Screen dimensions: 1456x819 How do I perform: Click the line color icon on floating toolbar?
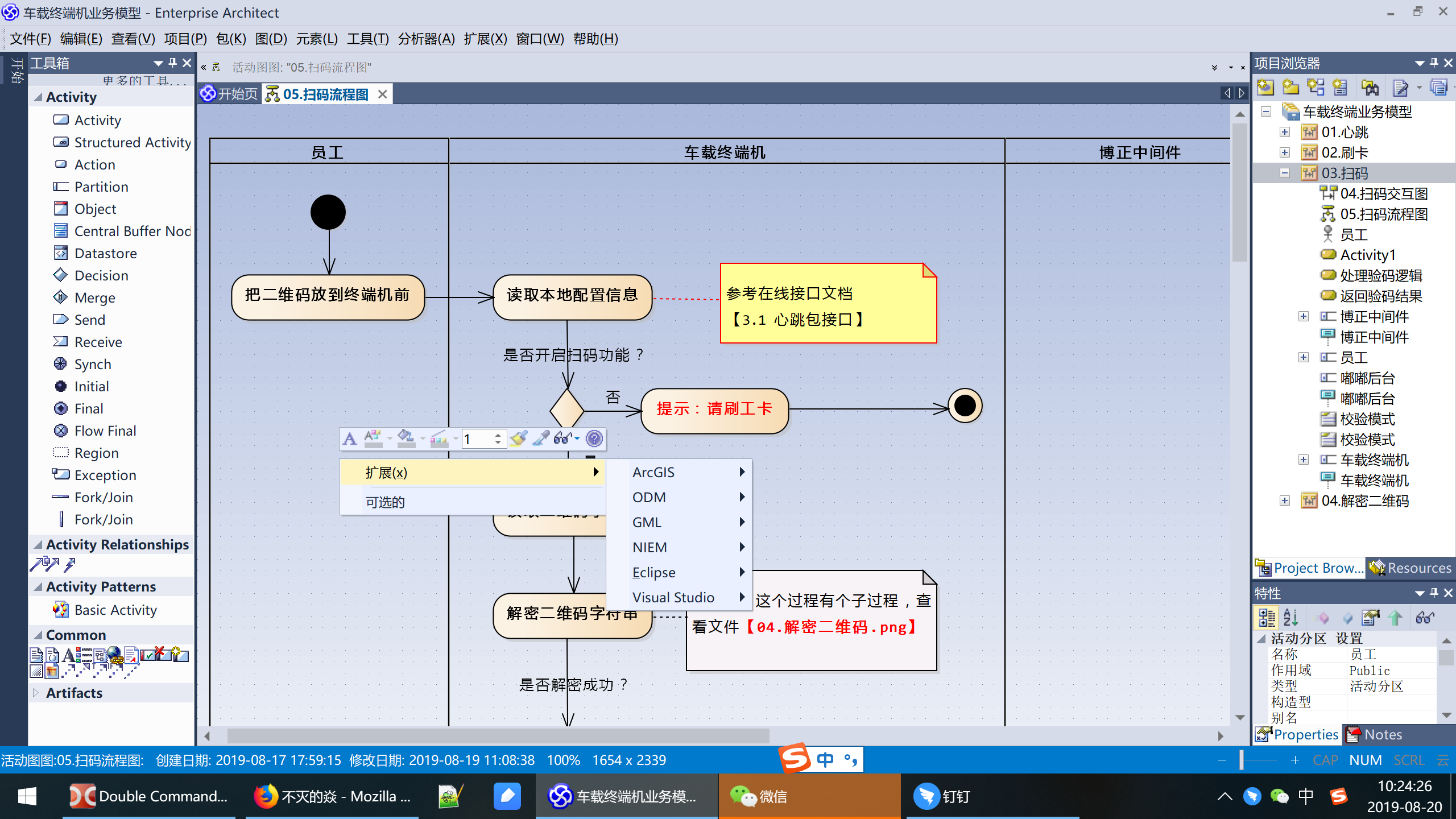439,439
